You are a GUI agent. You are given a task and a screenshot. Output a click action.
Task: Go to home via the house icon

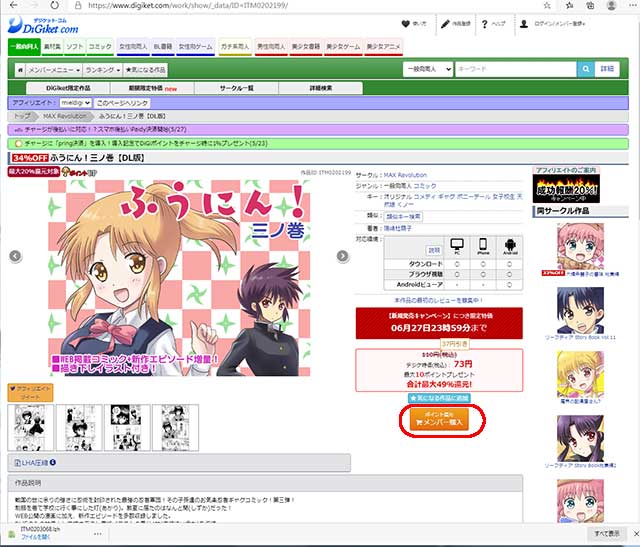pyautogui.click(x=20, y=70)
